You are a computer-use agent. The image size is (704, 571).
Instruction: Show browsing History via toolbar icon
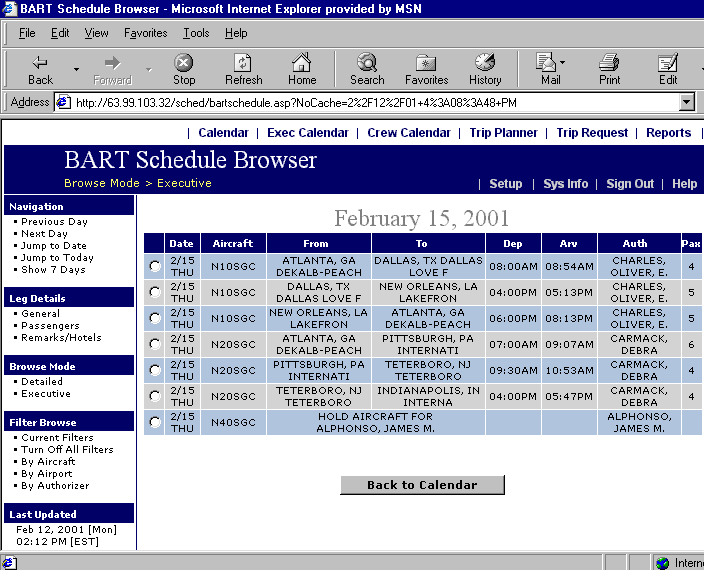pyautogui.click(x=485, y=64)
